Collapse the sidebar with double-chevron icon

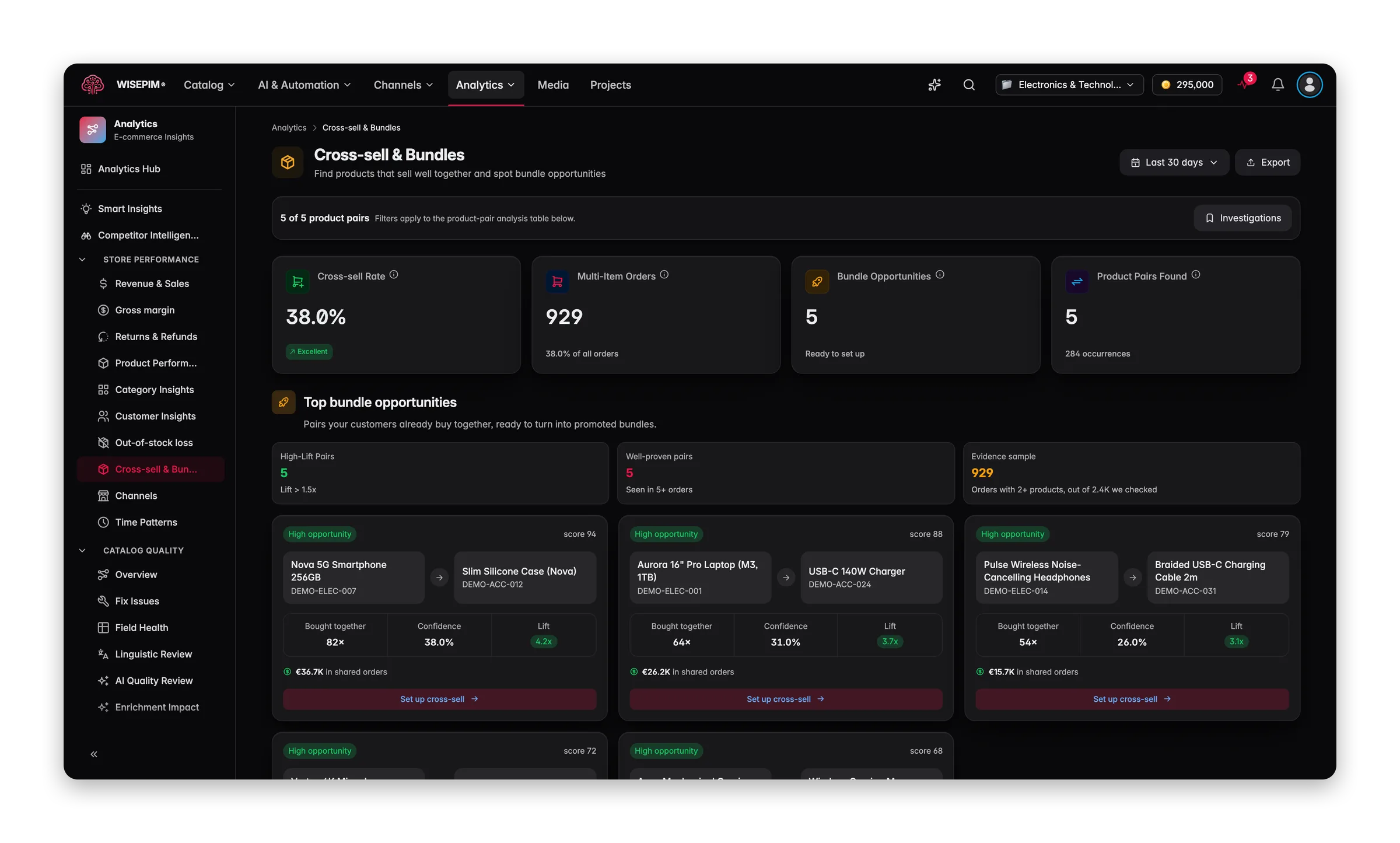point(94,754)
